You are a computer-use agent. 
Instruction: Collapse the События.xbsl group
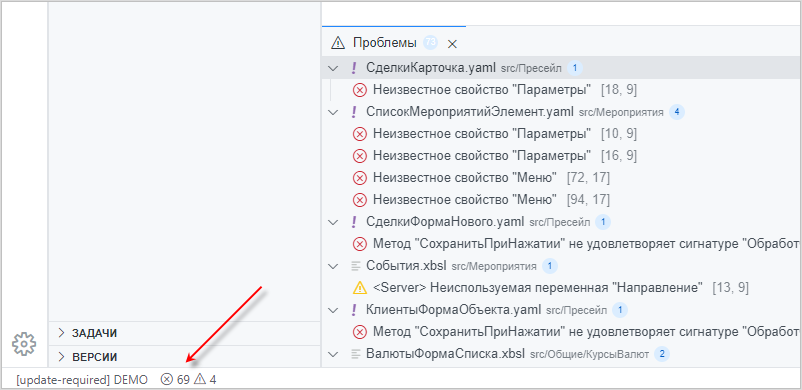click(x=333, y=266)
